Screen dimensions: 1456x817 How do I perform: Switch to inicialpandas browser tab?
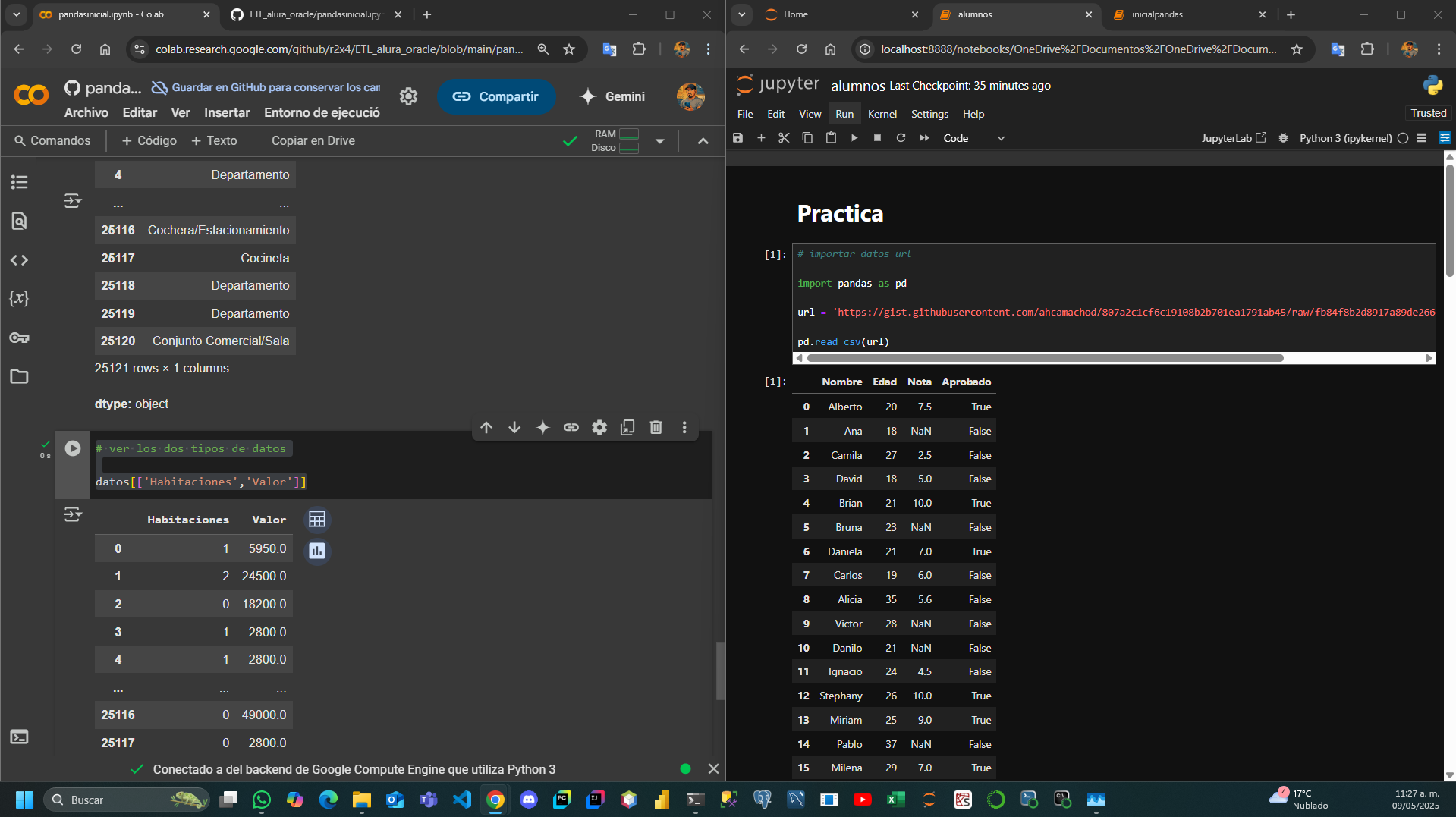point(1189,14)
